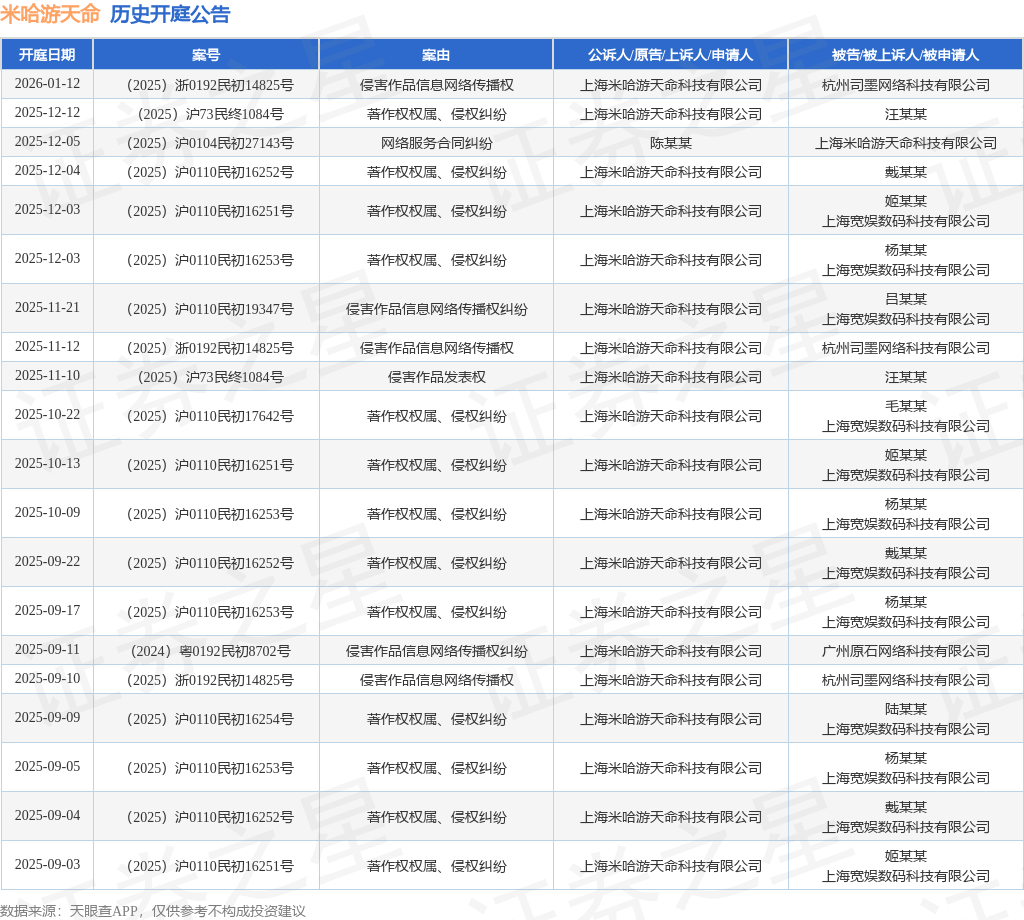
Task: Select defendant 陆某某 in the table
Action: [905, 709]
